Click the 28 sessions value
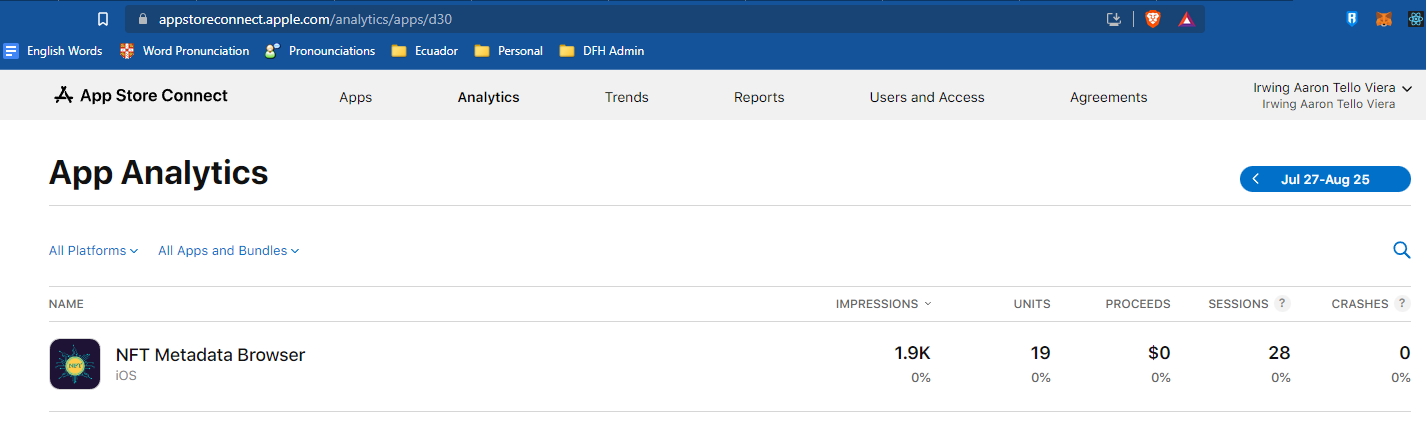 coord(1279,353)
